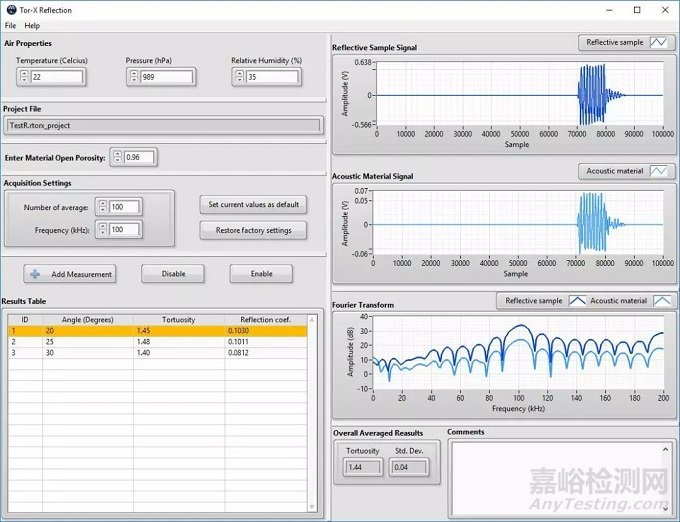
Task: Click Set current values as default
Action: click(x=253, y=204)
